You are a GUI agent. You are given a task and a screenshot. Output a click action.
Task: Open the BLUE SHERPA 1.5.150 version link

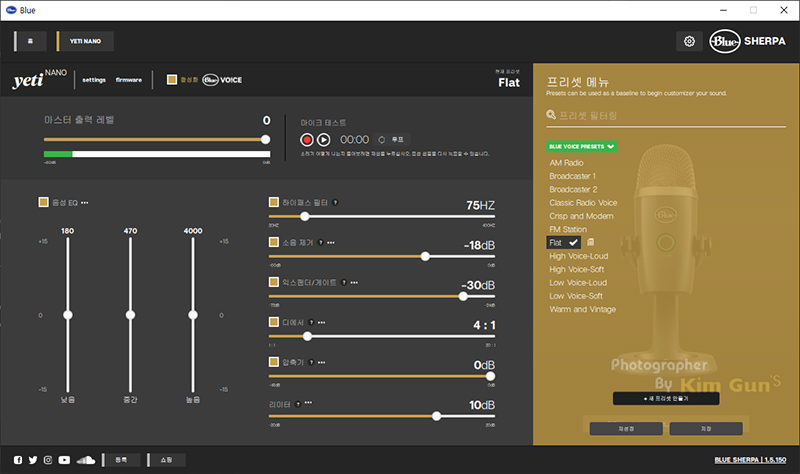click(x=750, y=460)
